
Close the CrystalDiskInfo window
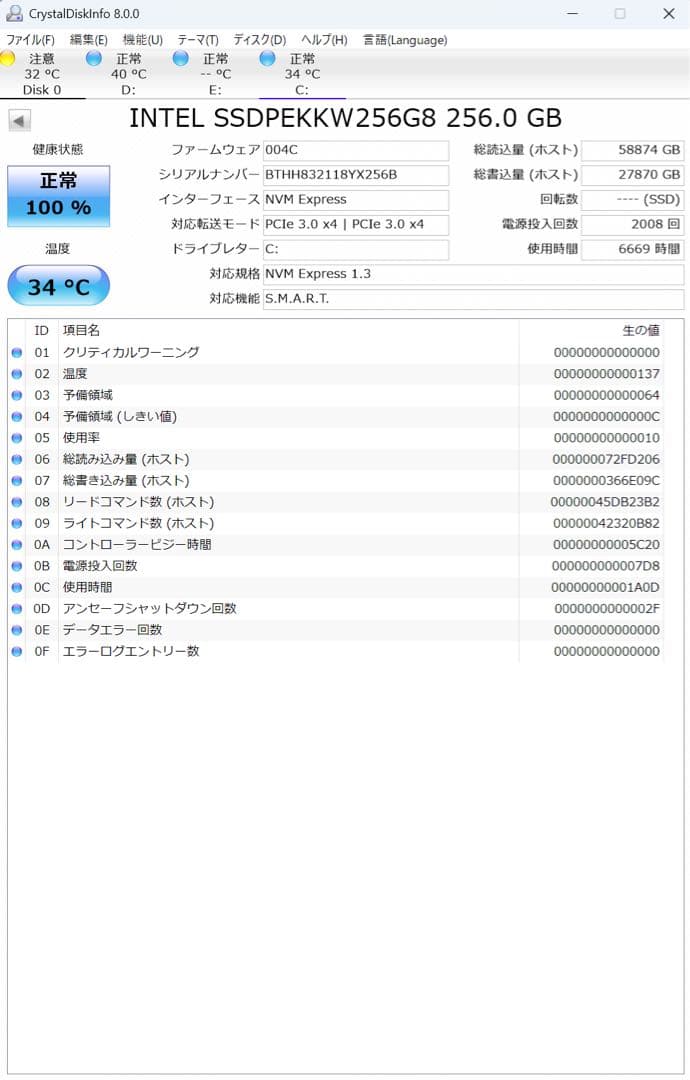(x=669, y=14)
